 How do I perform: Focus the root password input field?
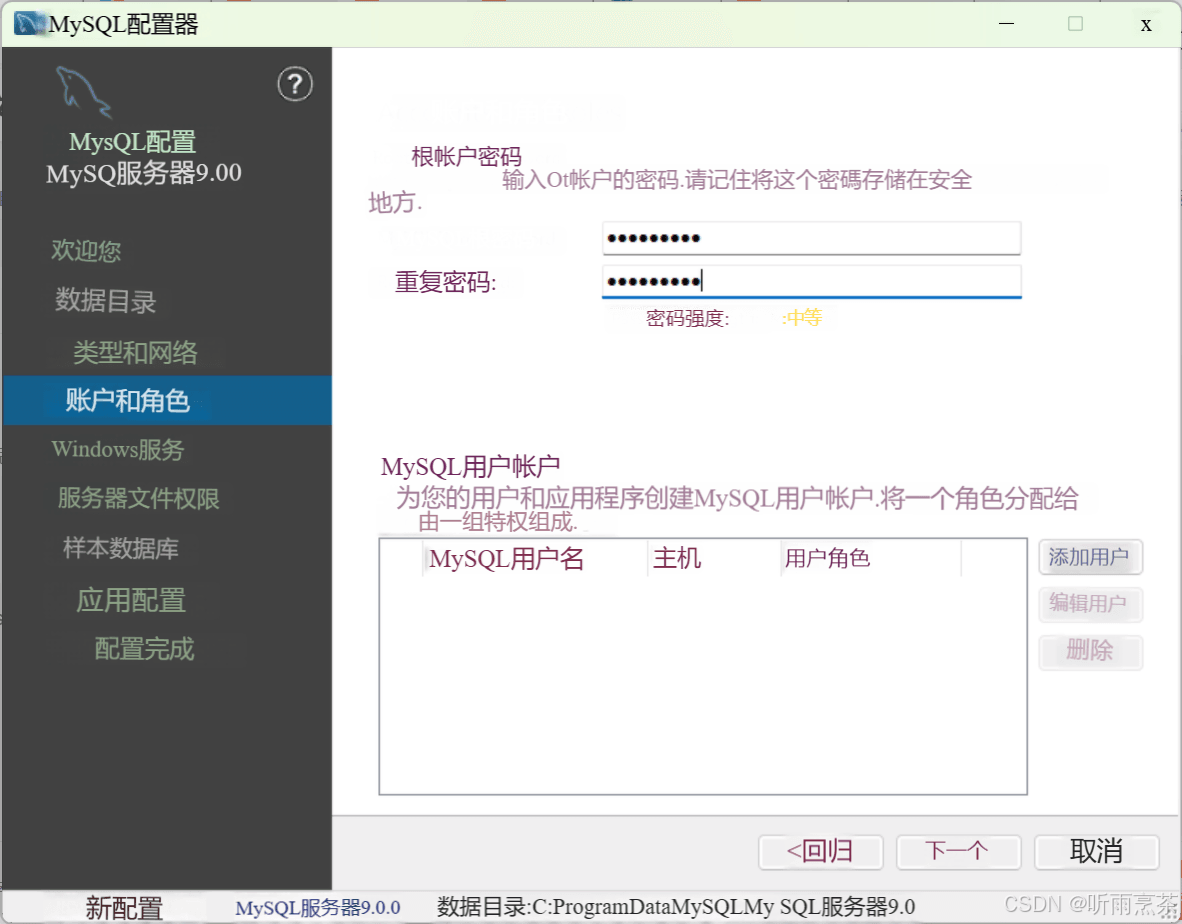pyautogui.click(x=812, y=238)
